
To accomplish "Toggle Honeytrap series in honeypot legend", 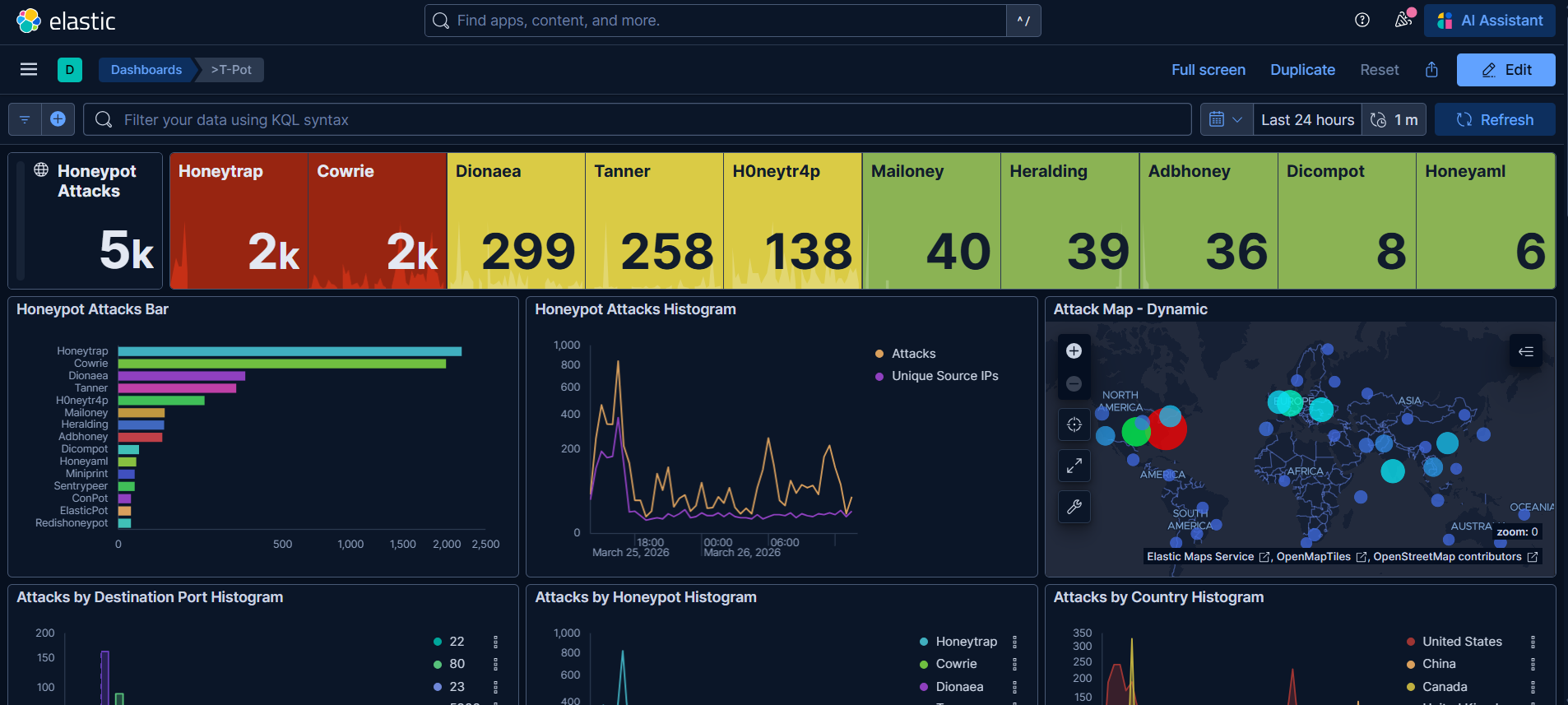I will [966, 642].
